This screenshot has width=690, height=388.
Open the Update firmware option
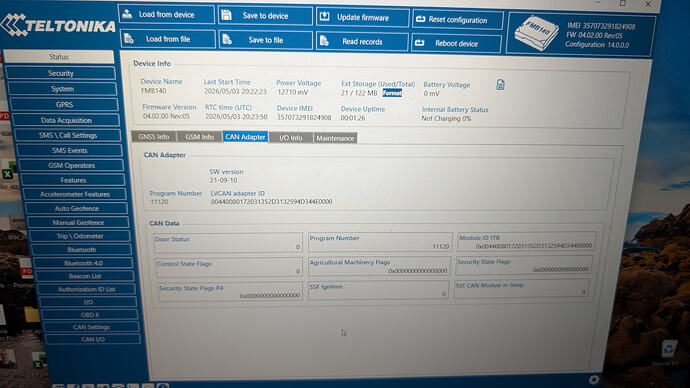(x=363, y=18)
